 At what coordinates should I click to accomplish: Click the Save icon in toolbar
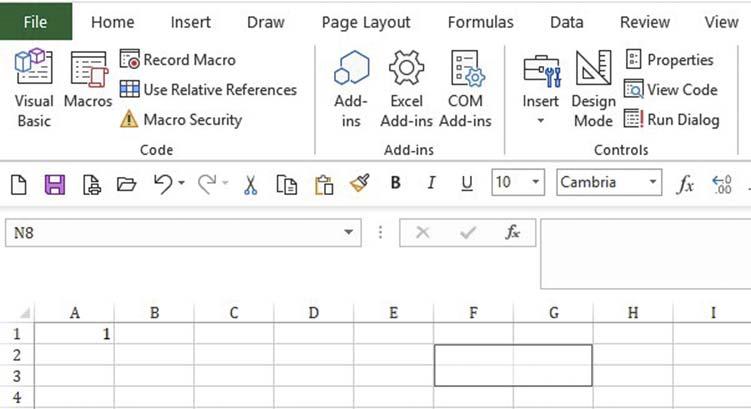(x=55, y=184)
